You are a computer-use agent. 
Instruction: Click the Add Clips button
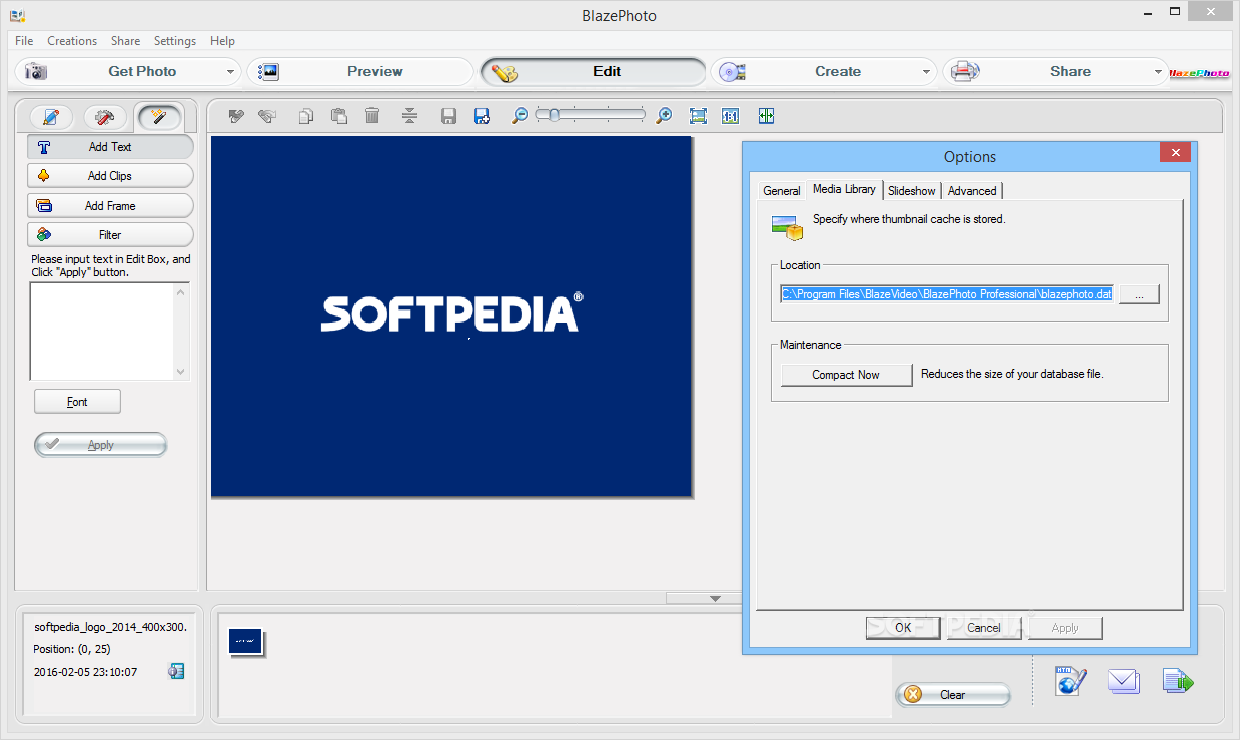coord(110,176)
